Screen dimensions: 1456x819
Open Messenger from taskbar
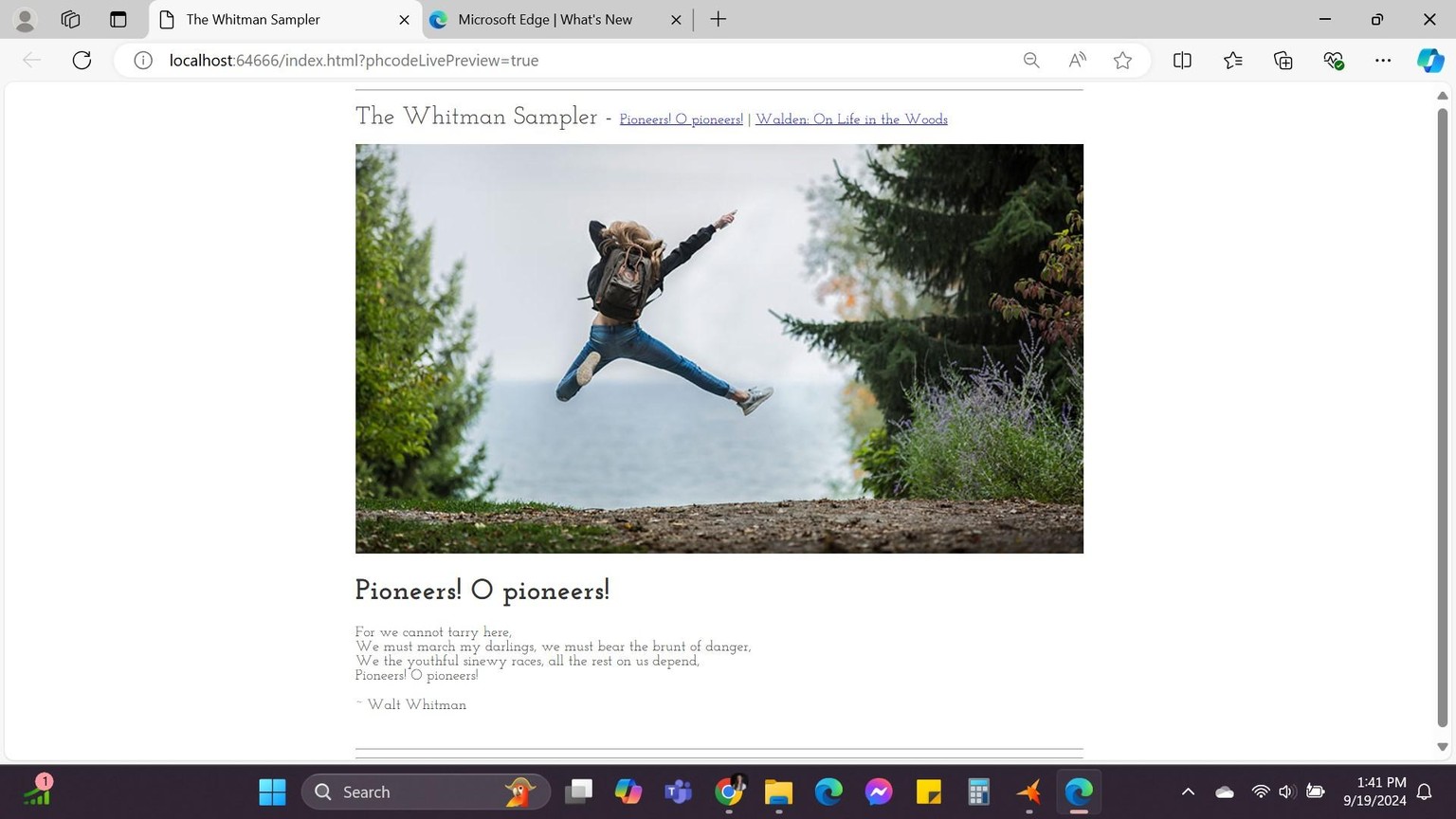click(879, 792)
